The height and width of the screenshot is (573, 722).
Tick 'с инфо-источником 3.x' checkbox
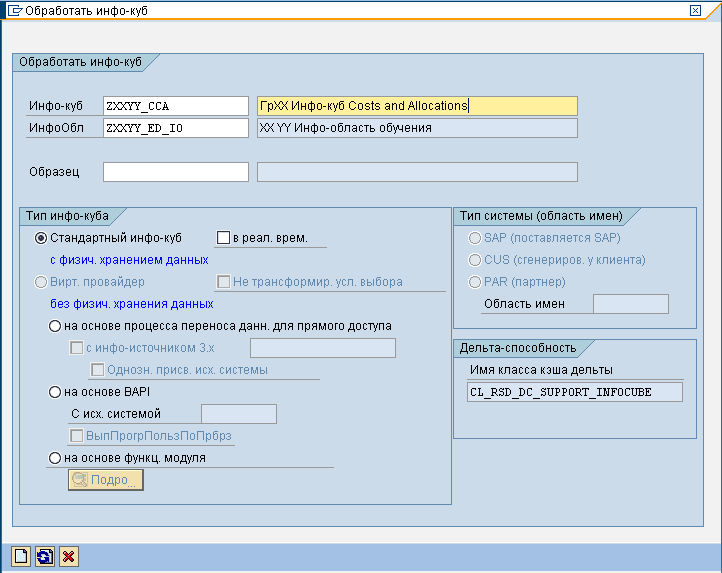pos(76,347)
